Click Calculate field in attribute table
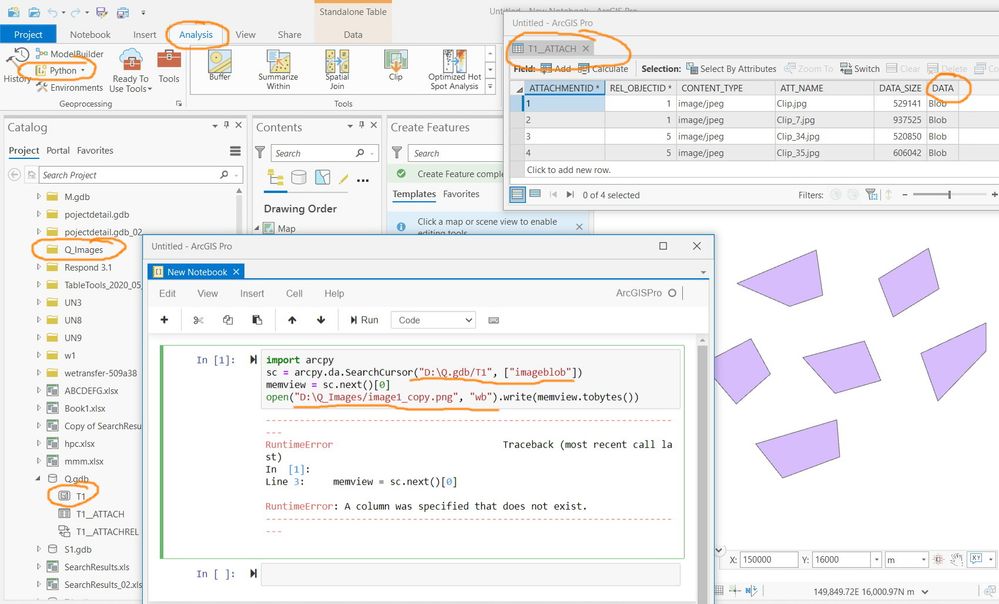This screenshot has height=604, width=999. 603,69
